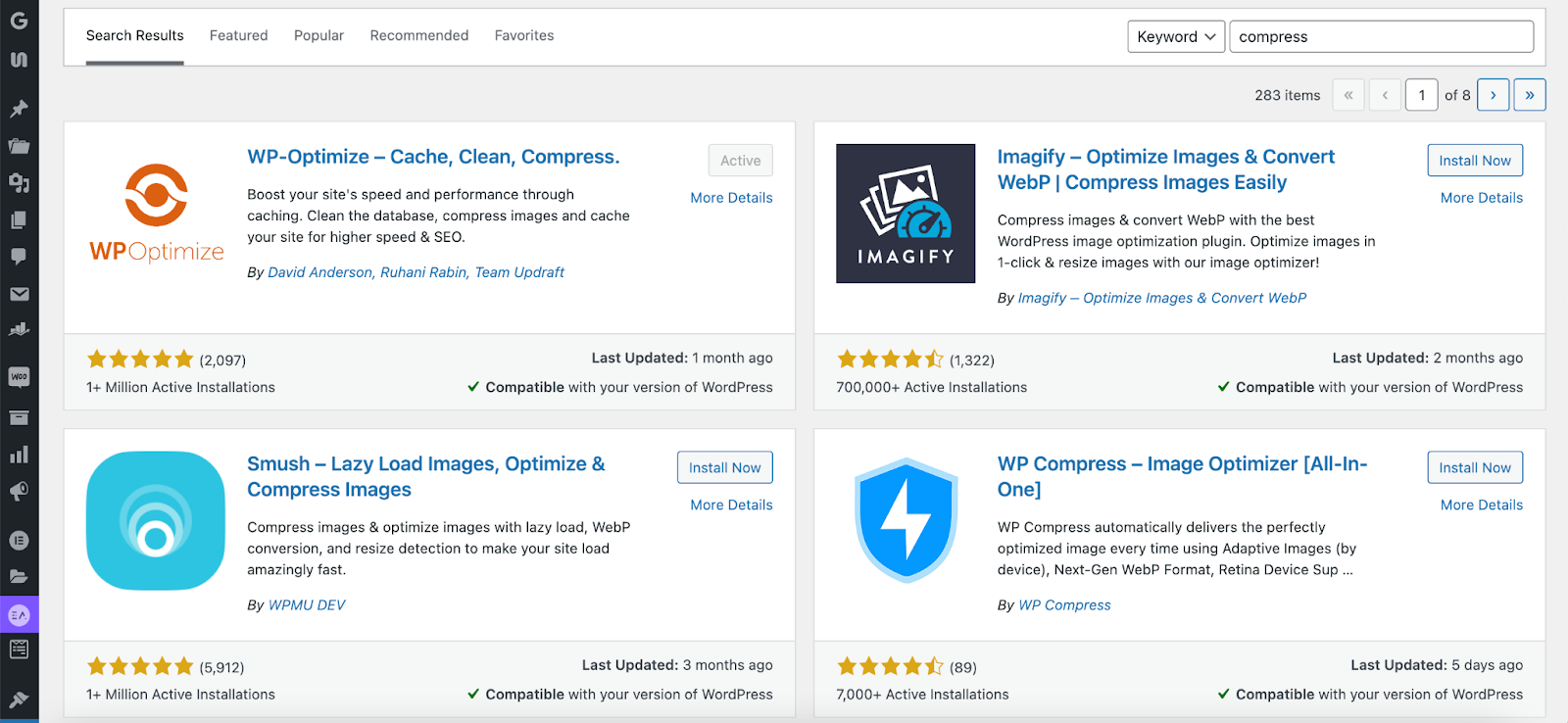Open the open-folder icon below the pushpin
The image size is (1568, 723).
[x=19, y=146]
